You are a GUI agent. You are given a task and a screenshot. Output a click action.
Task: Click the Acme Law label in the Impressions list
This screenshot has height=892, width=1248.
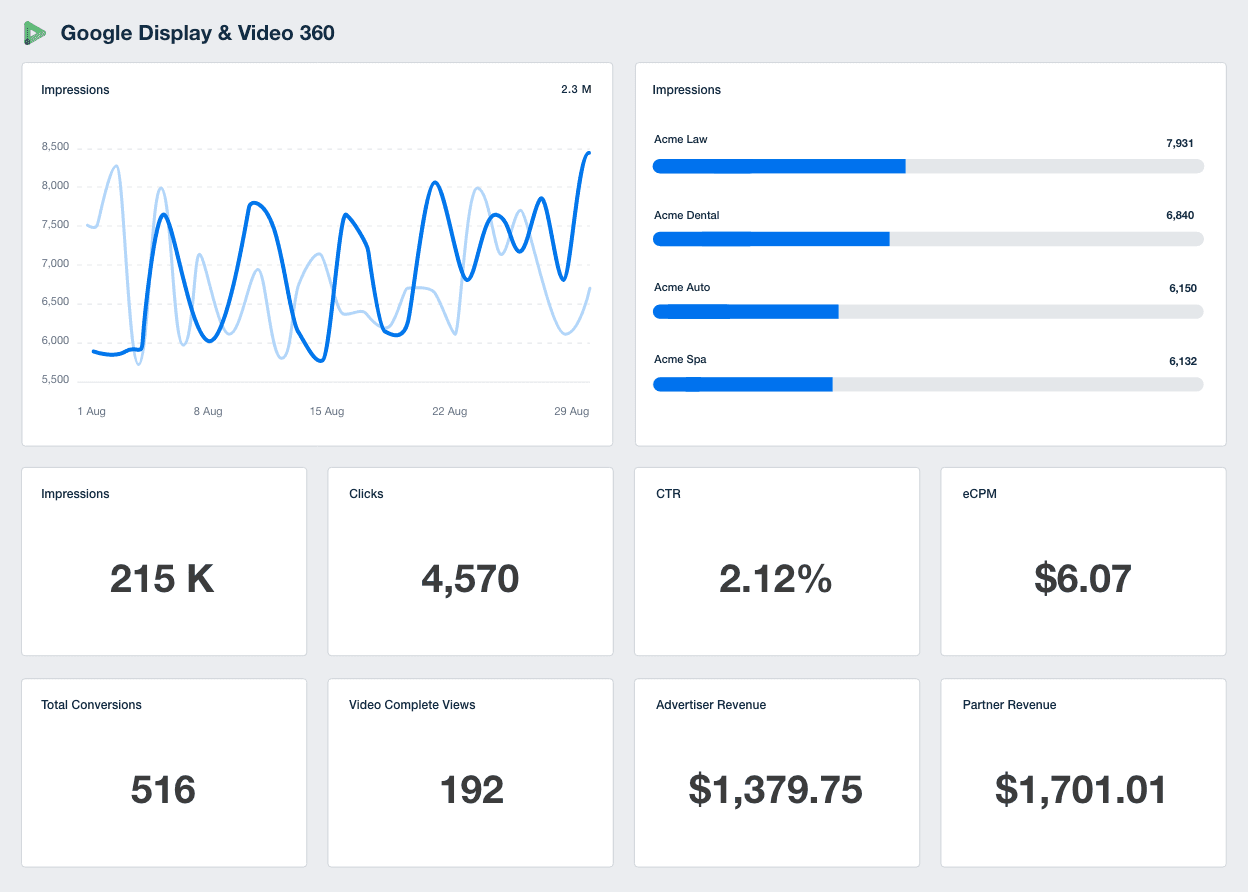[x=680, y=139]
